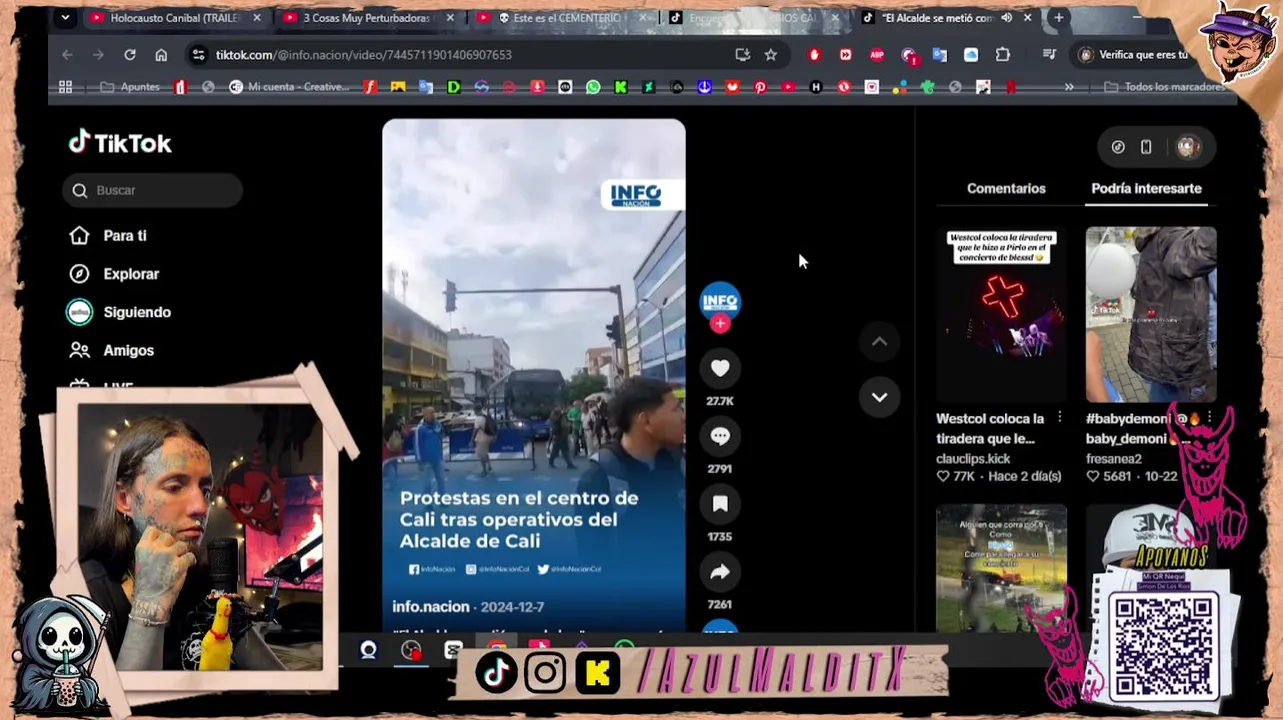Switch to El Alcalde se metió tab

pyautogui.click(x=937, y=18)
